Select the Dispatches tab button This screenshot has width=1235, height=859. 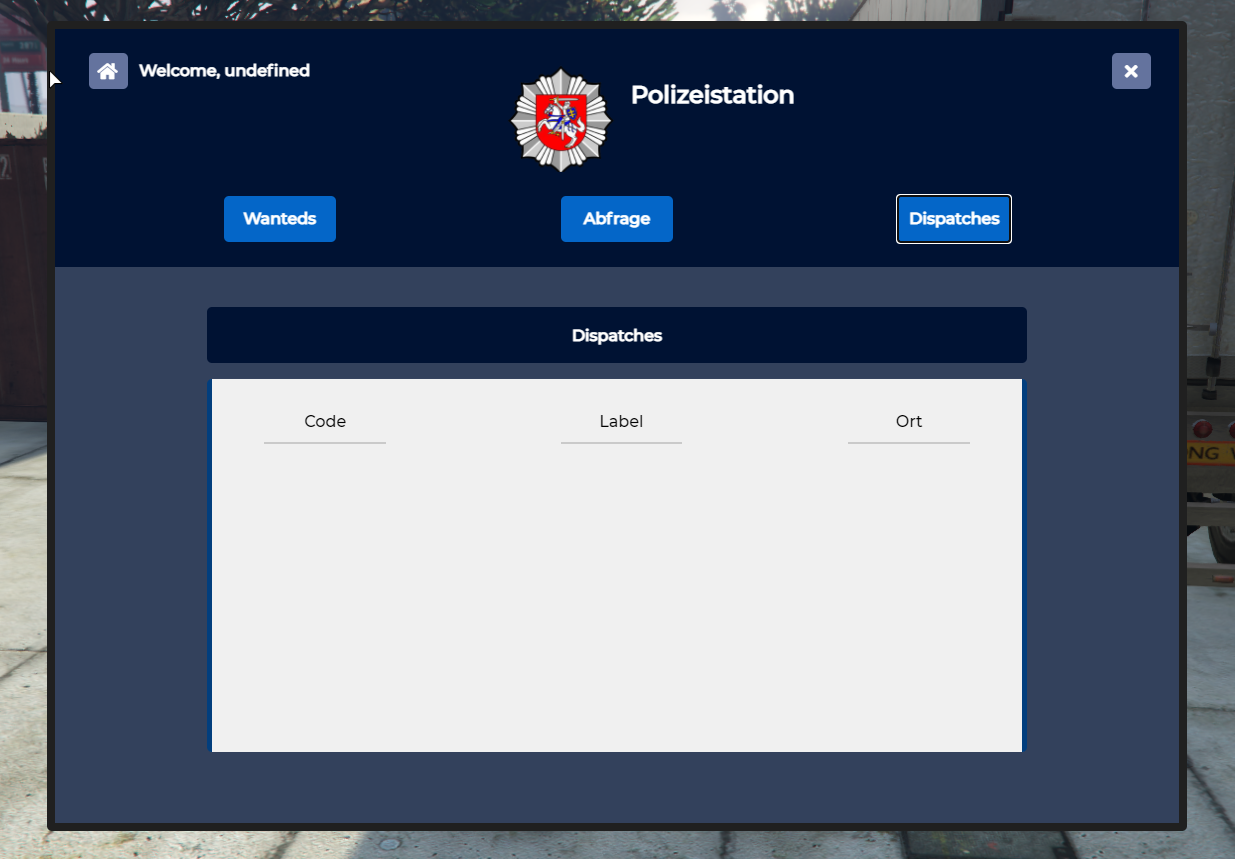[954, 219]
